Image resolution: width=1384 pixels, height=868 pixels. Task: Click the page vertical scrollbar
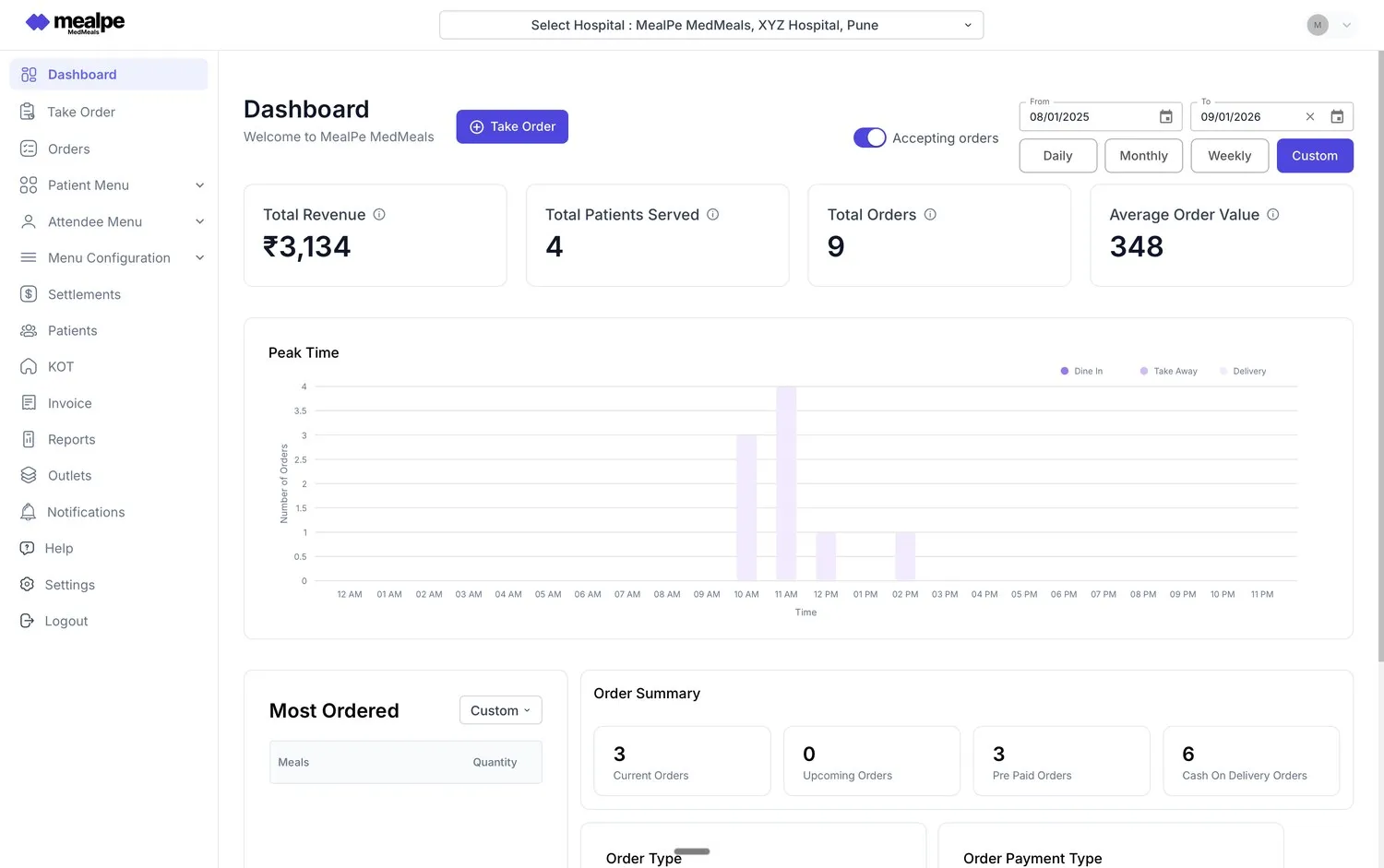1380,356
